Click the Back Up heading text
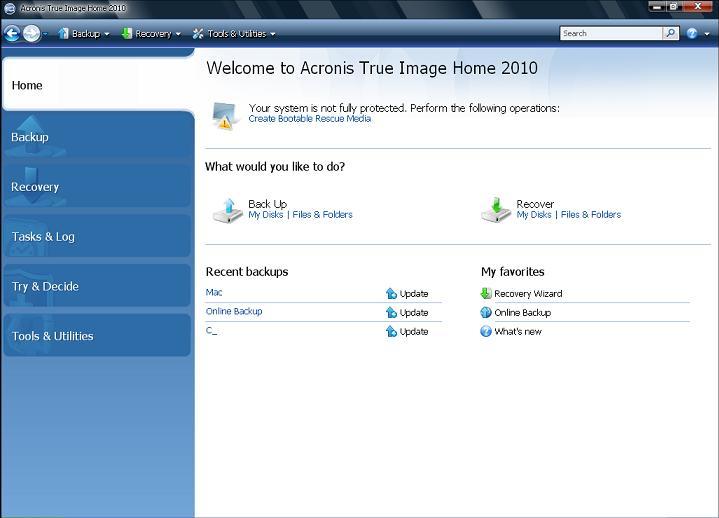The height and width of the screenshot is (518, 719). [267, 204]
